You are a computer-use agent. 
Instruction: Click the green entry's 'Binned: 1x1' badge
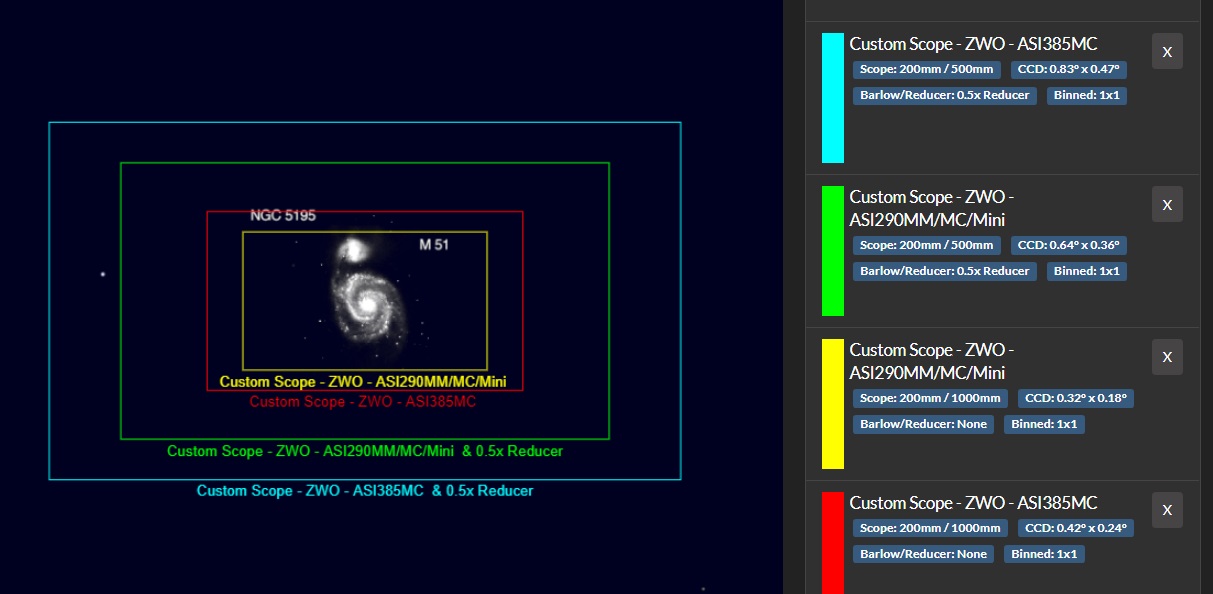1087,271
